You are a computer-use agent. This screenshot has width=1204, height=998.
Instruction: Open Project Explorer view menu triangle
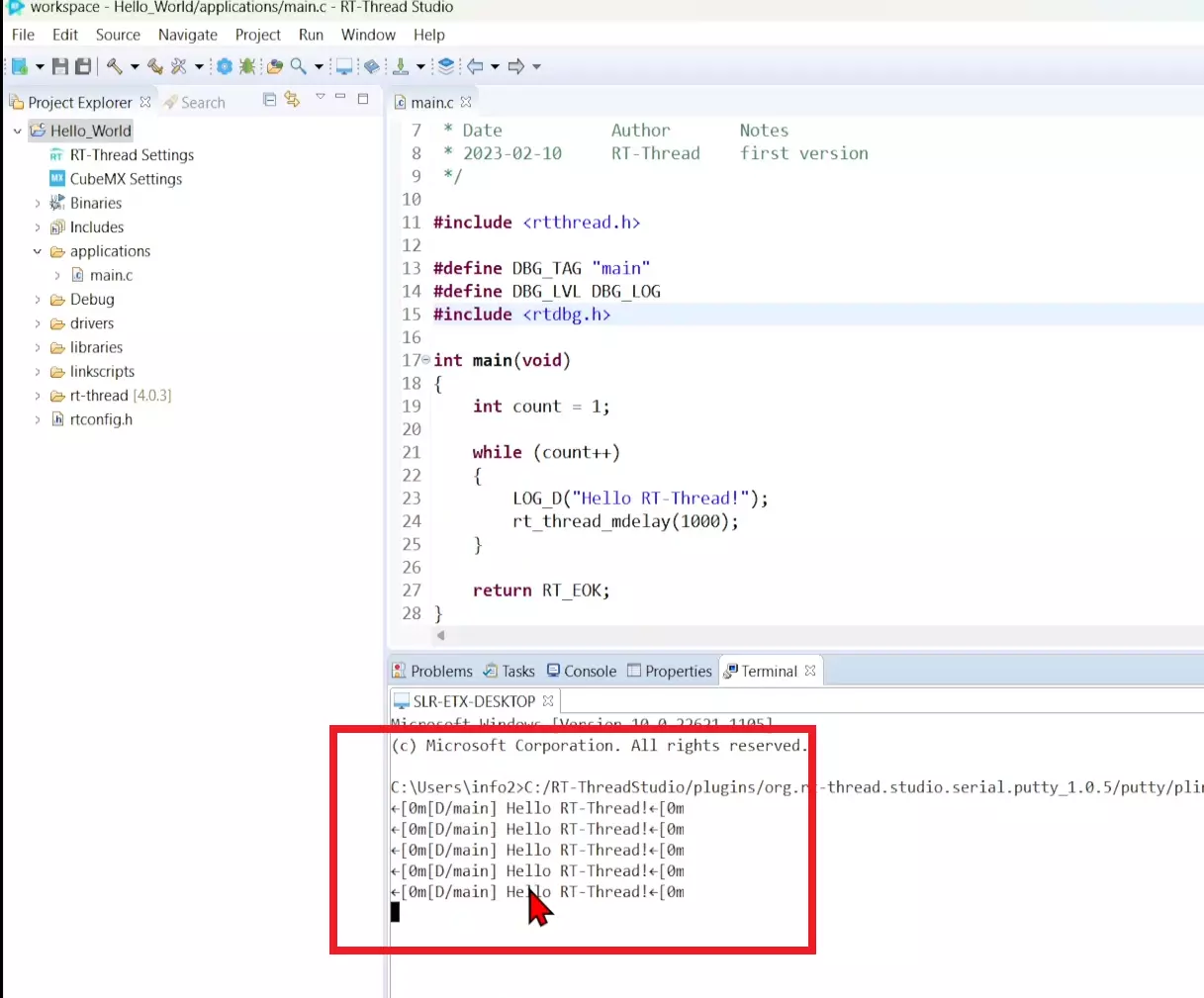320,97
